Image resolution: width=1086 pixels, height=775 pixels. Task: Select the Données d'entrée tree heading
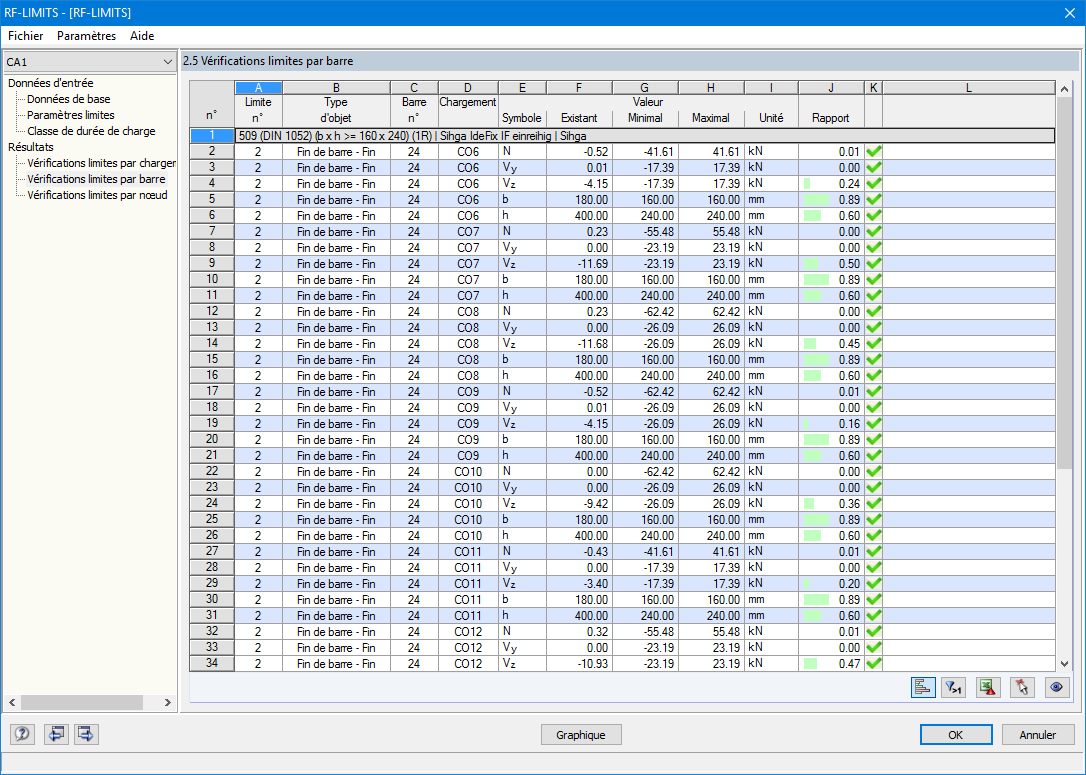click(51, 83)
